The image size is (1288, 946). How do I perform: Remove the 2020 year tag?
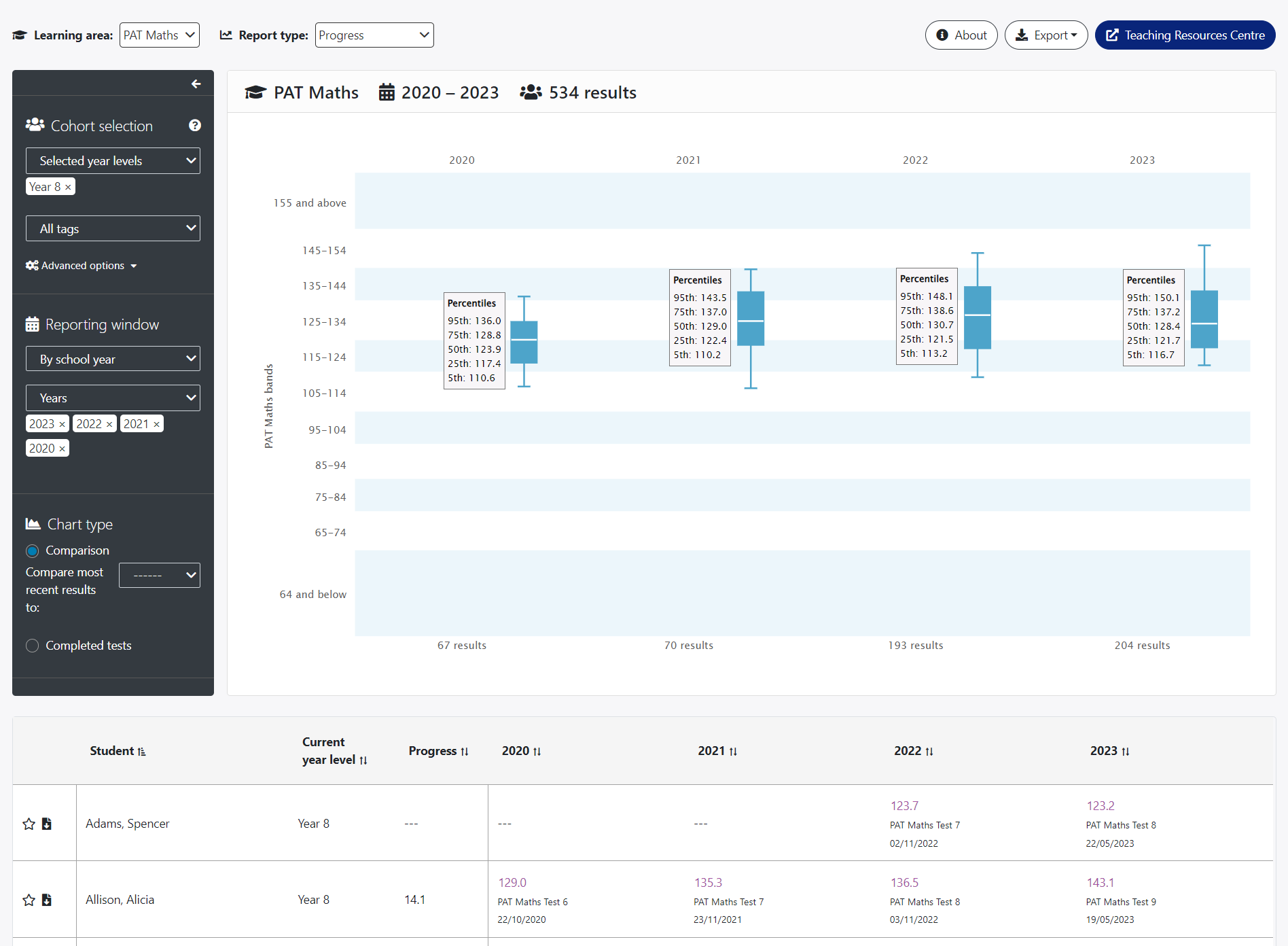click(x=62, y=449)
